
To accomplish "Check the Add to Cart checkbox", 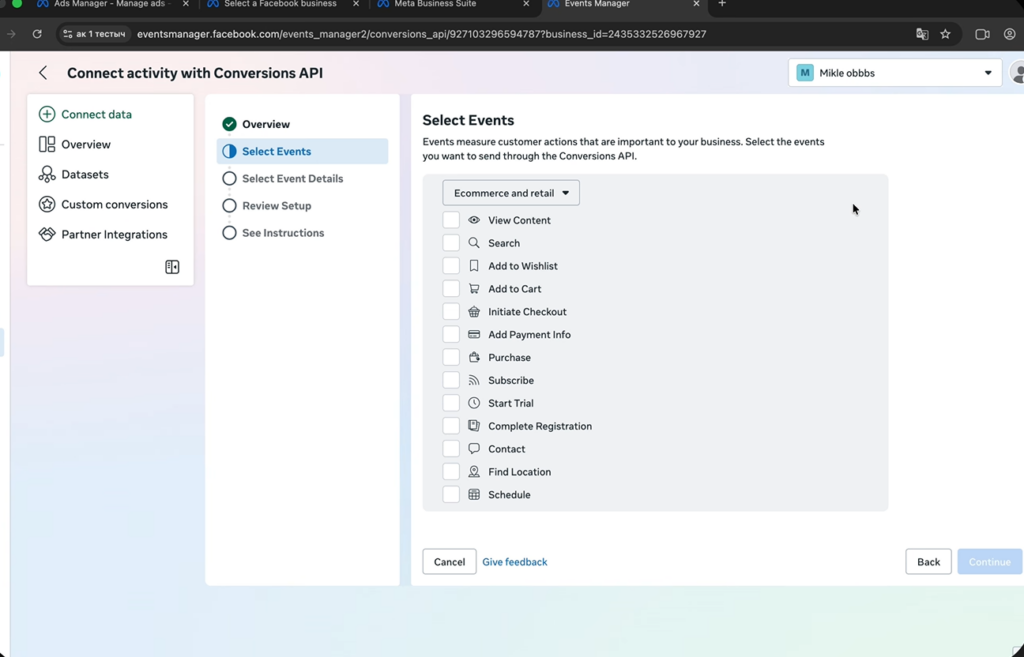I will point(451,289).
